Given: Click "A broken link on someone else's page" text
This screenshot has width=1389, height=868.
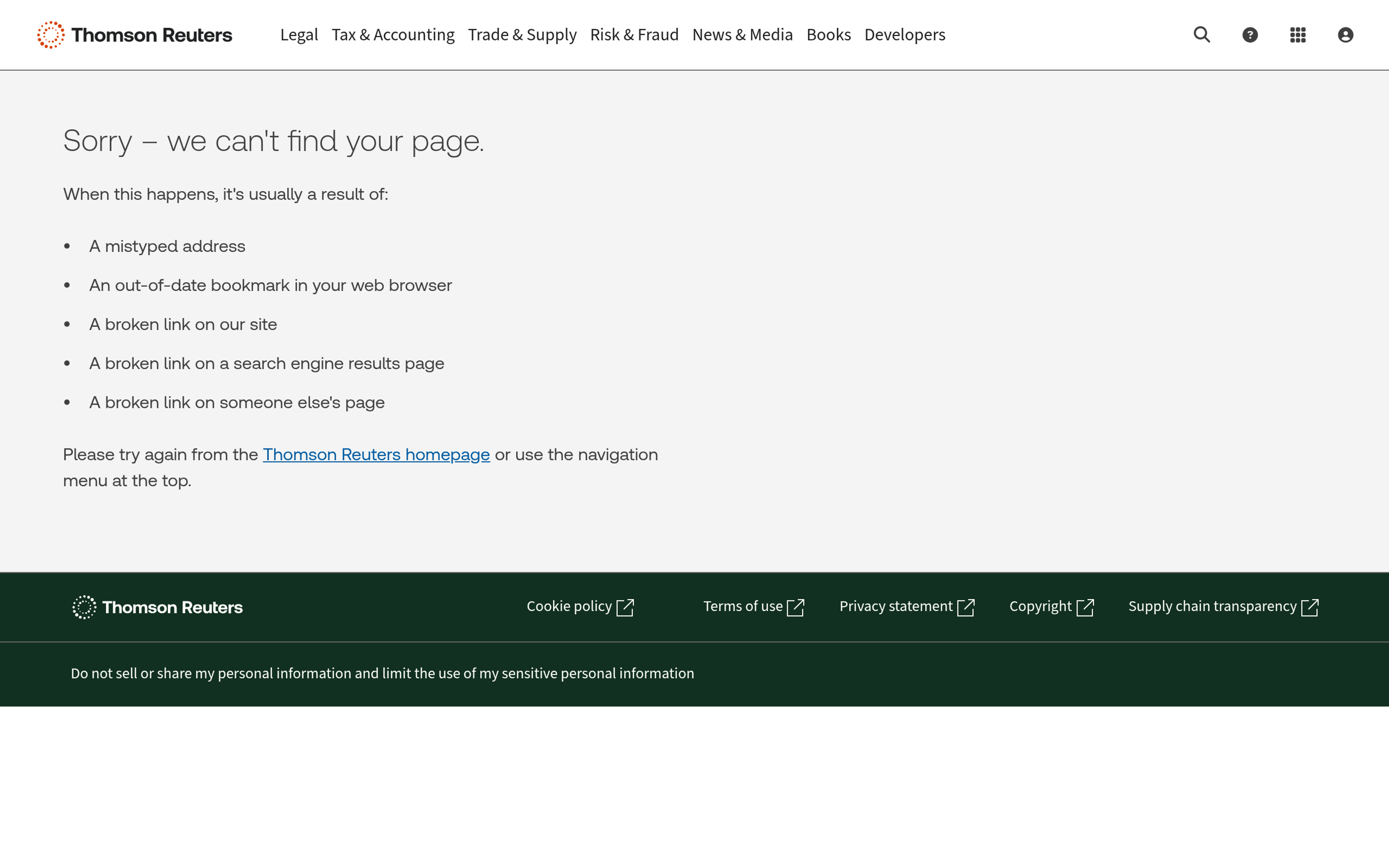Looking at the screenshot, I should 237,403.
